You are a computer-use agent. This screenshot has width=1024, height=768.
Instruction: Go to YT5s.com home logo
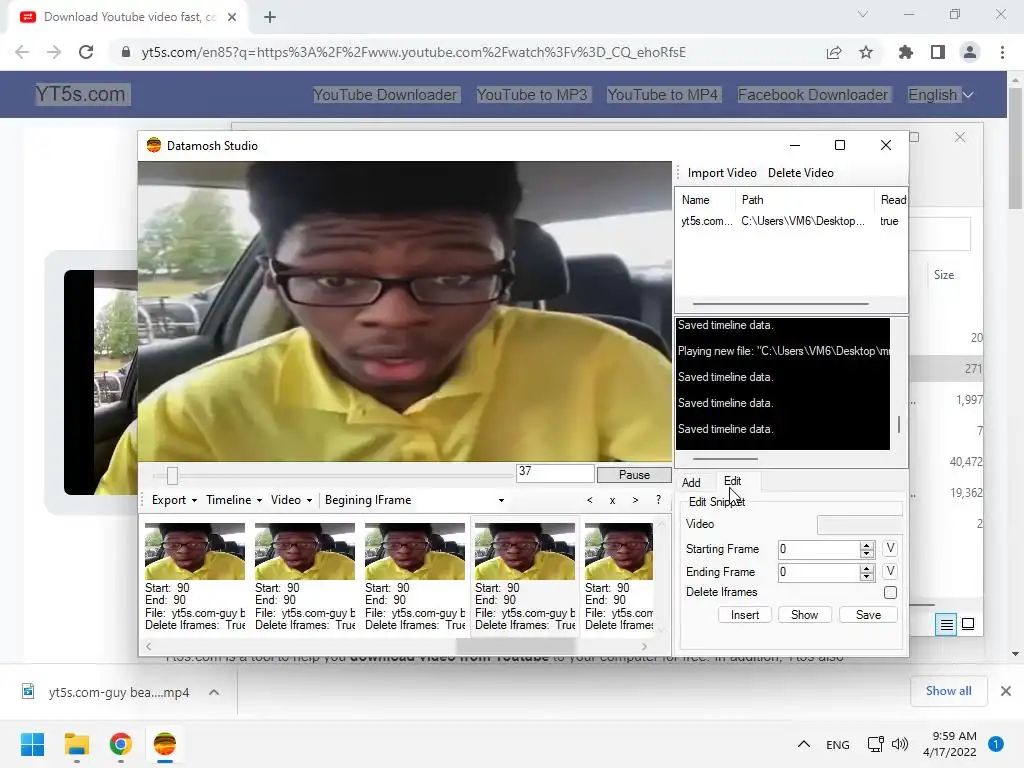pyautogui.click(x=80, y=94)
